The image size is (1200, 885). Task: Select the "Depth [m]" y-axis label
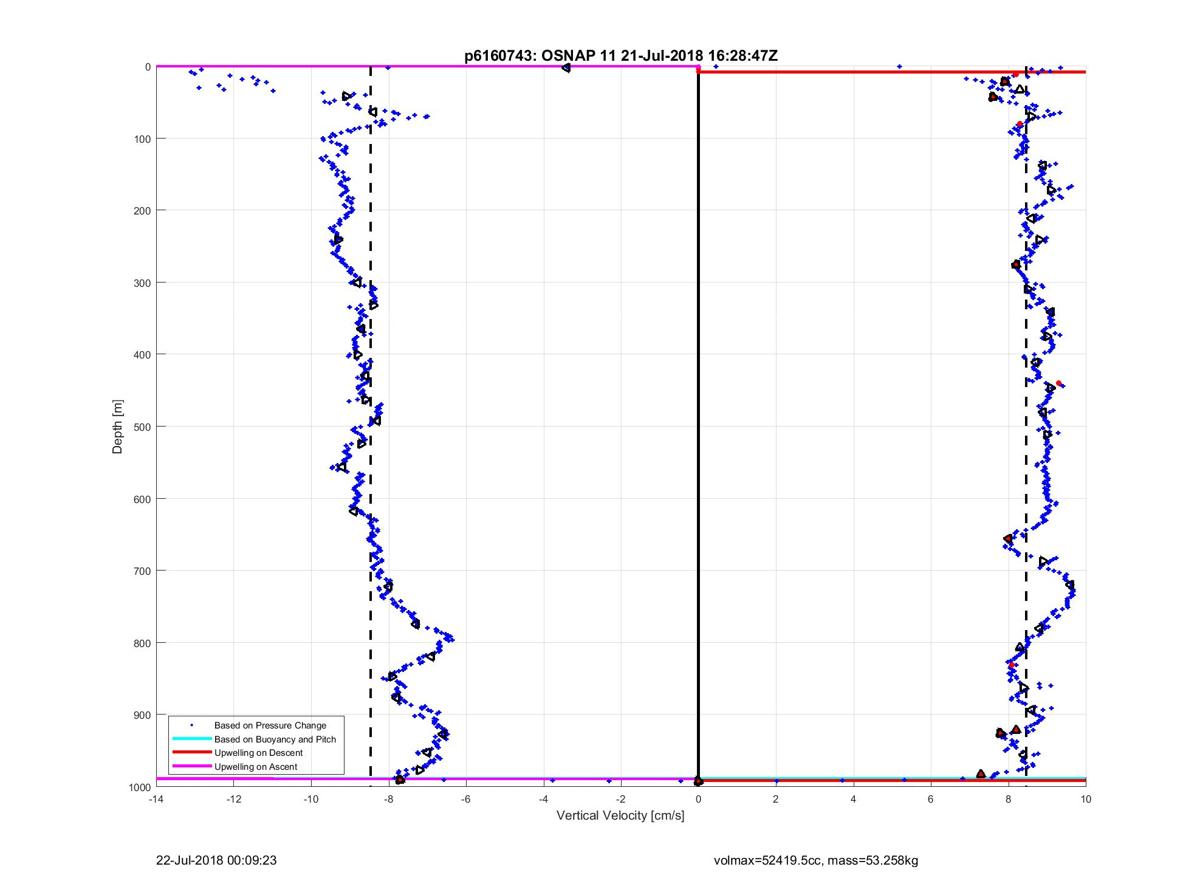118,427
